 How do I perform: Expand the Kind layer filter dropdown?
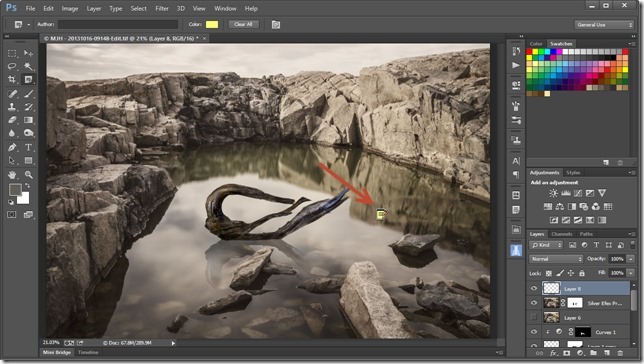click(546, 245)
